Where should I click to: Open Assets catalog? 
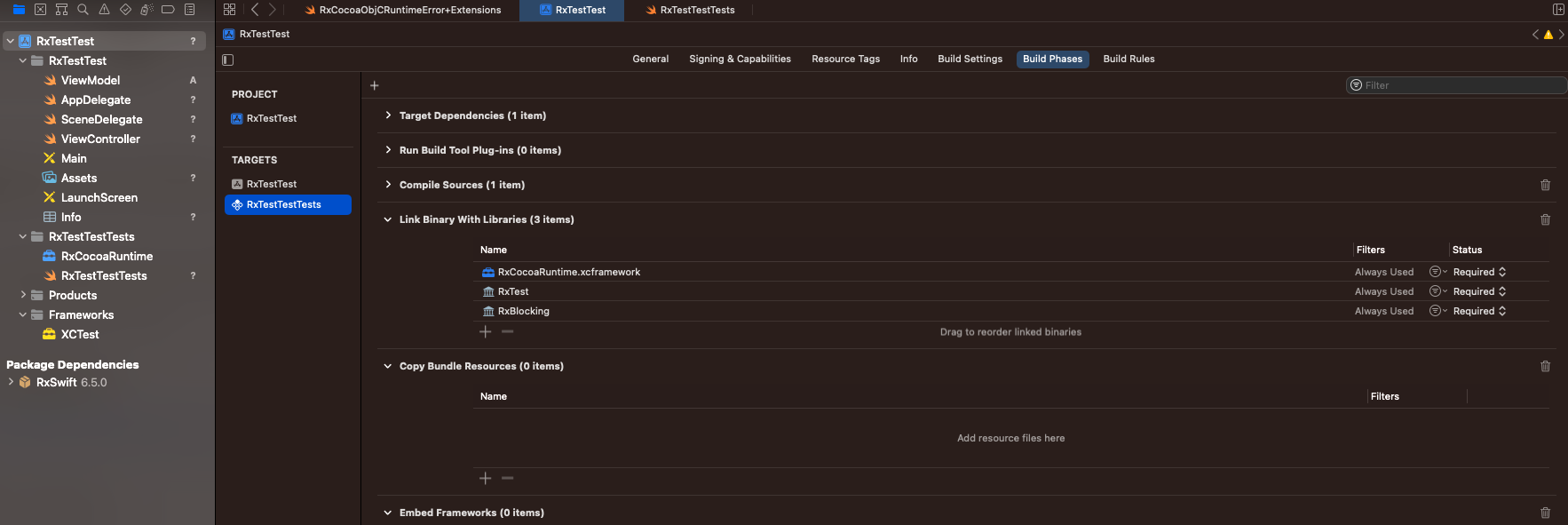pos(78,179)
